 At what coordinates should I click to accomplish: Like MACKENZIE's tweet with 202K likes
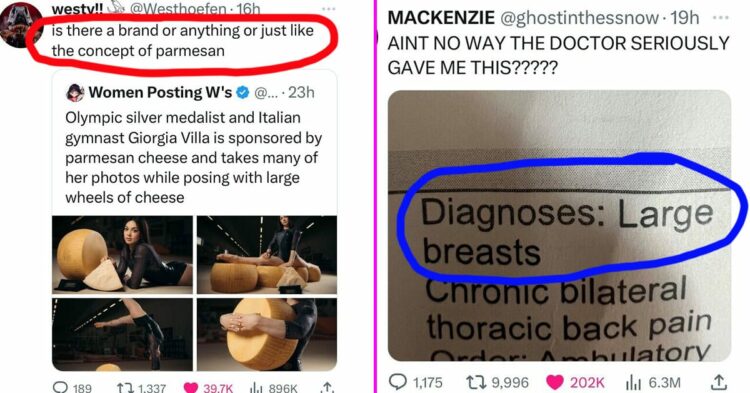click(575, 382)
